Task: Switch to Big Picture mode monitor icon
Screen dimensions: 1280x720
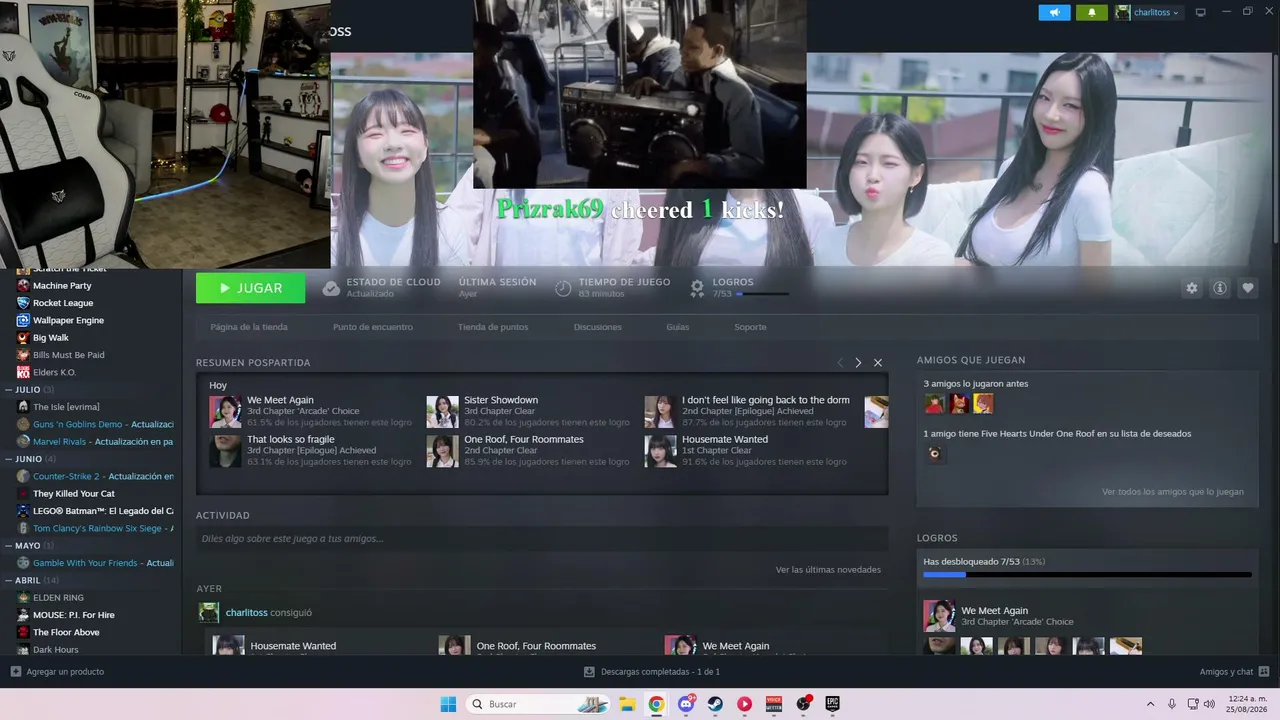Action: pyautogui.click(x=1201, y=12)
